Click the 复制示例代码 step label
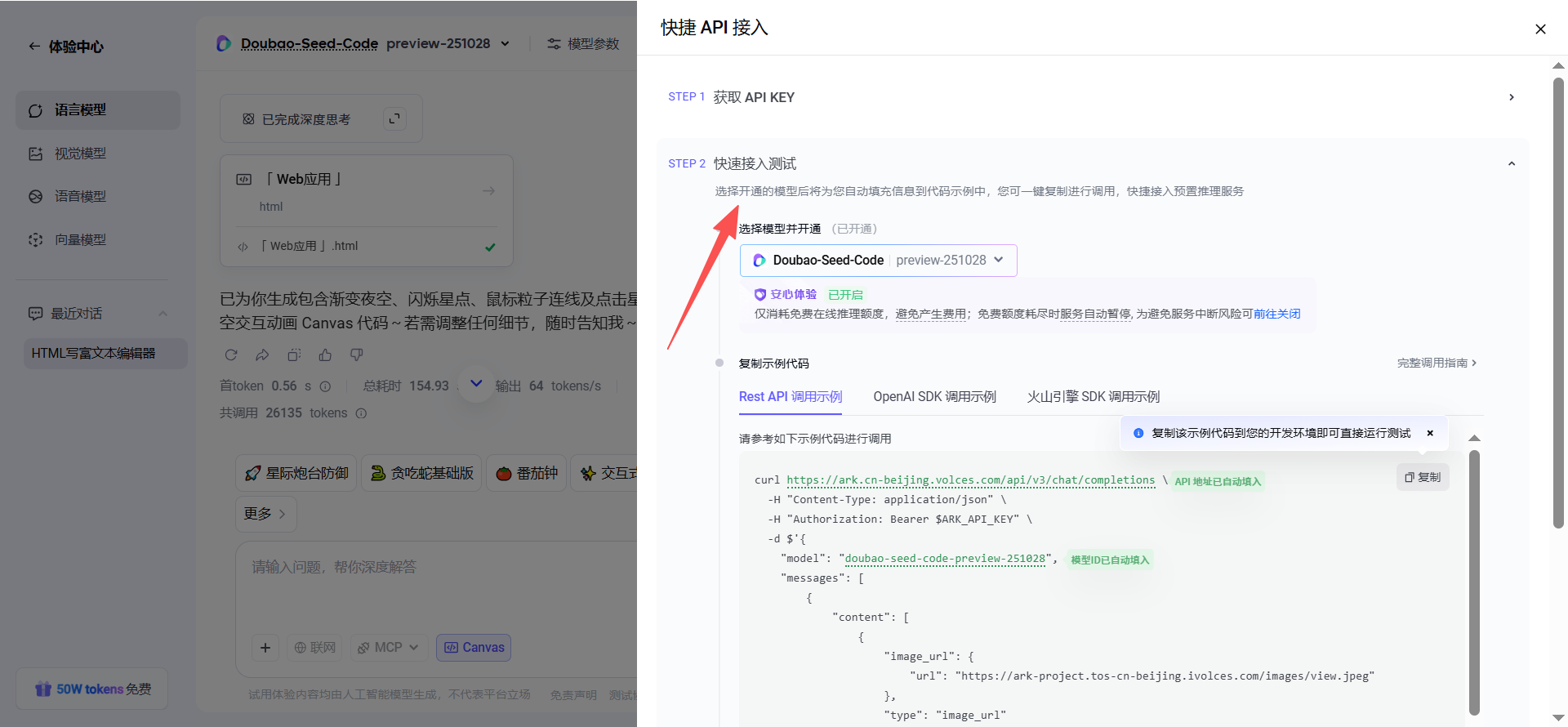The width and height of the screenshot is (1568, 727). pos(774,363)
